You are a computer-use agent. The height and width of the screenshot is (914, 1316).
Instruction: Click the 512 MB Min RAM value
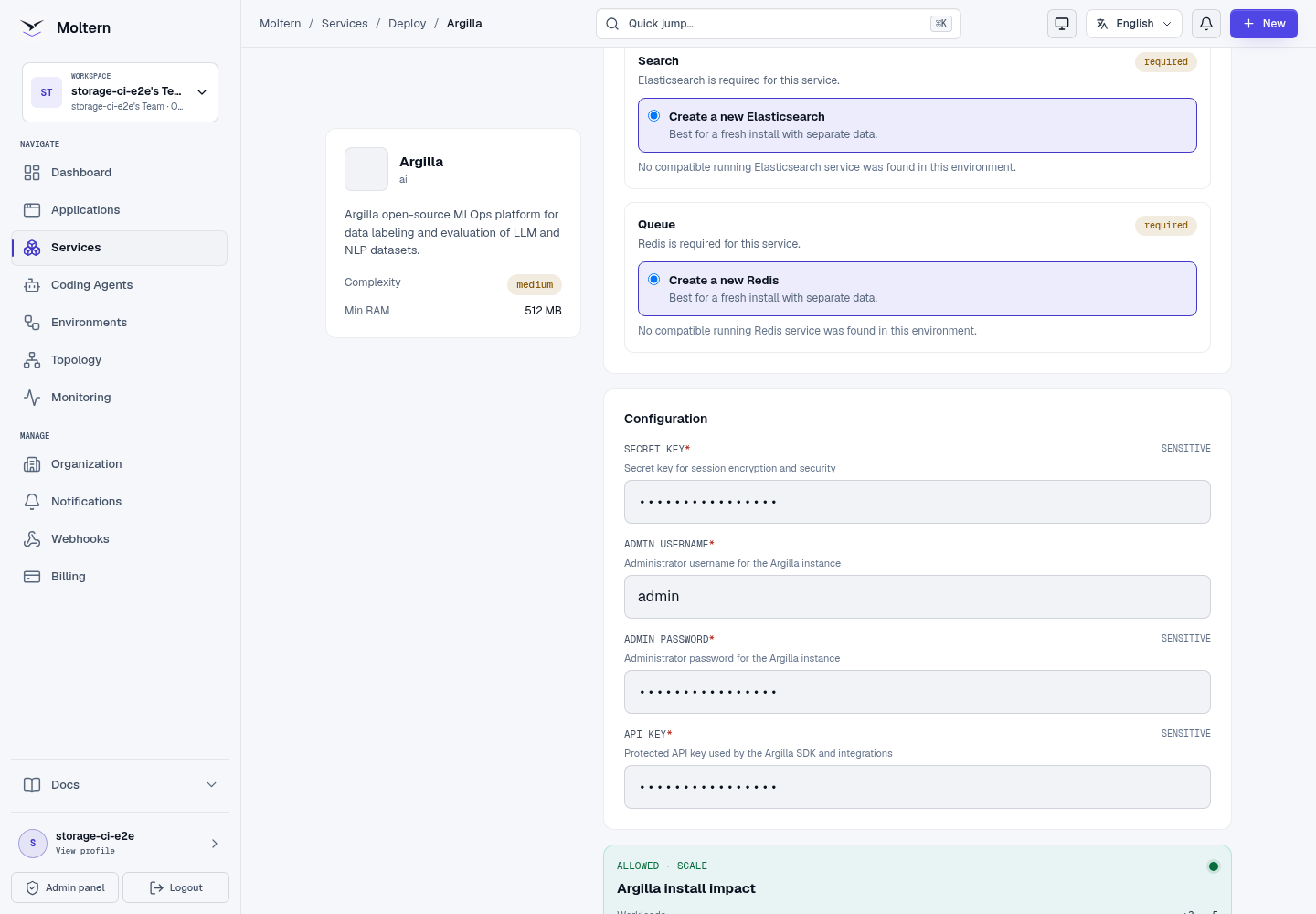pos(543,311)
